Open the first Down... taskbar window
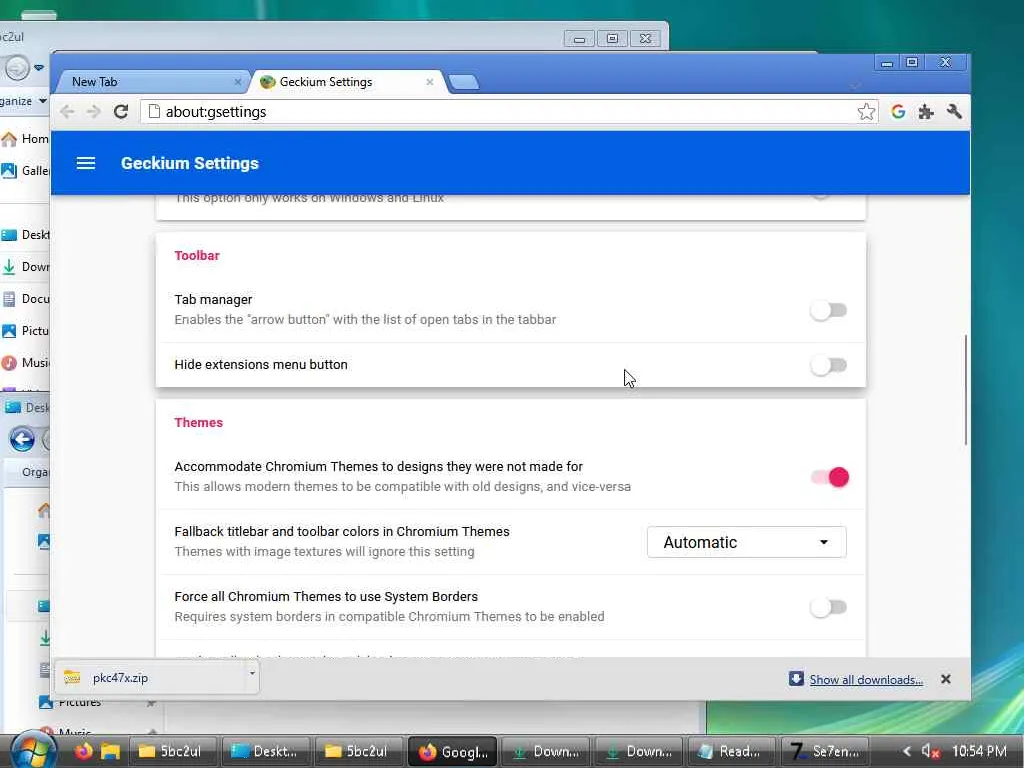1024x768 pixels. 545,751
